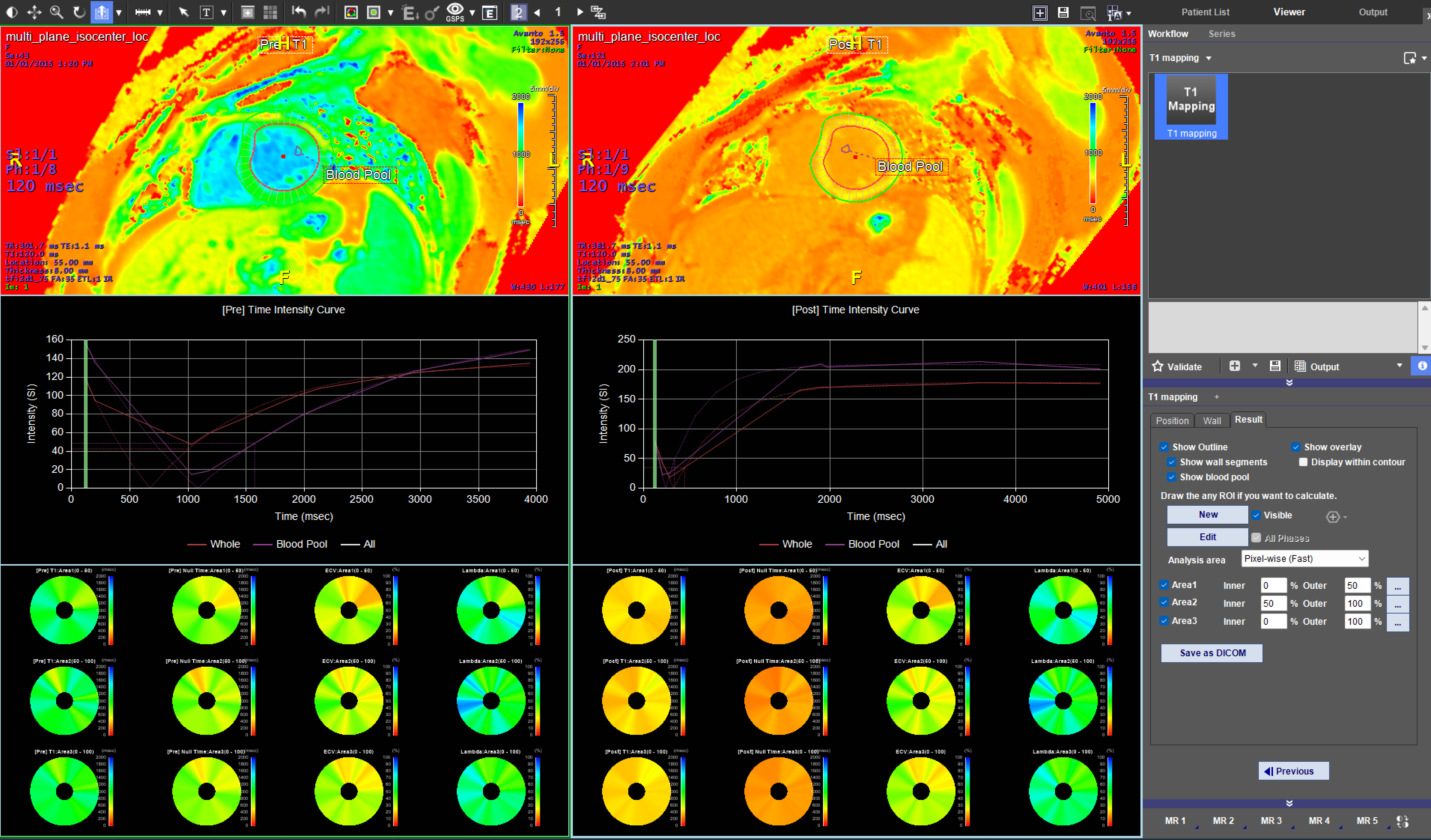Select the ruler measurement tool
This screenshot has height=840, width=1431.
click(x=143, y=12)
